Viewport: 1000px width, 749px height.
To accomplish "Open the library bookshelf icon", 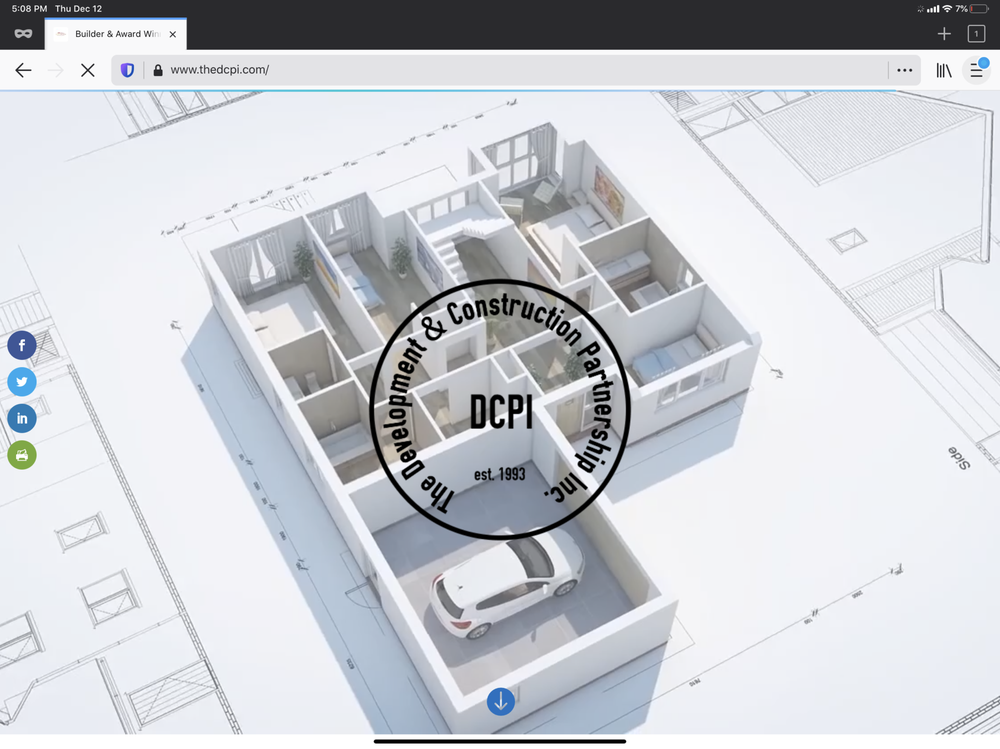I will point(943,71).
